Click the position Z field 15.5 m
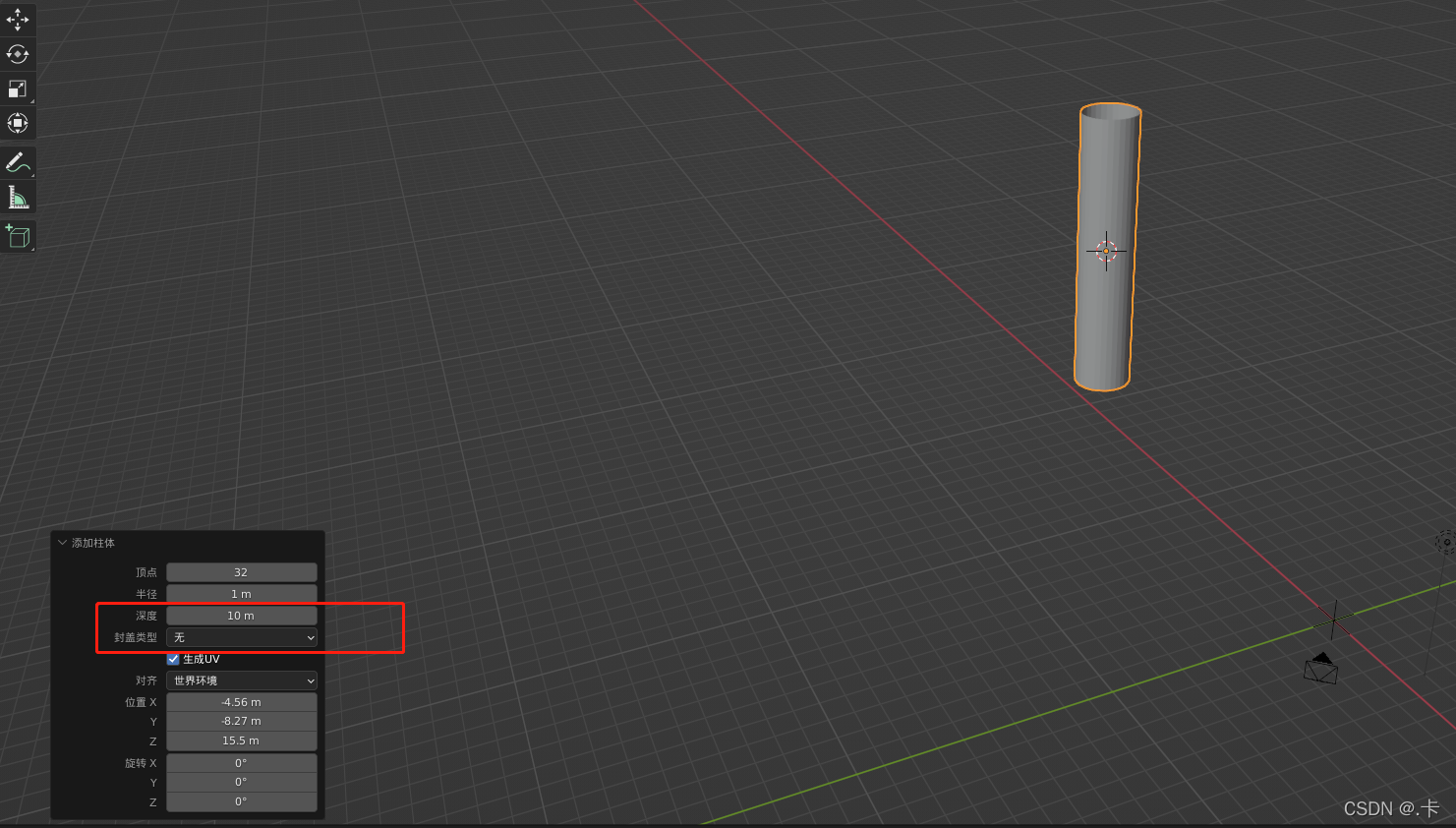This screenshot has height=828, width=1456. (242, 740)
